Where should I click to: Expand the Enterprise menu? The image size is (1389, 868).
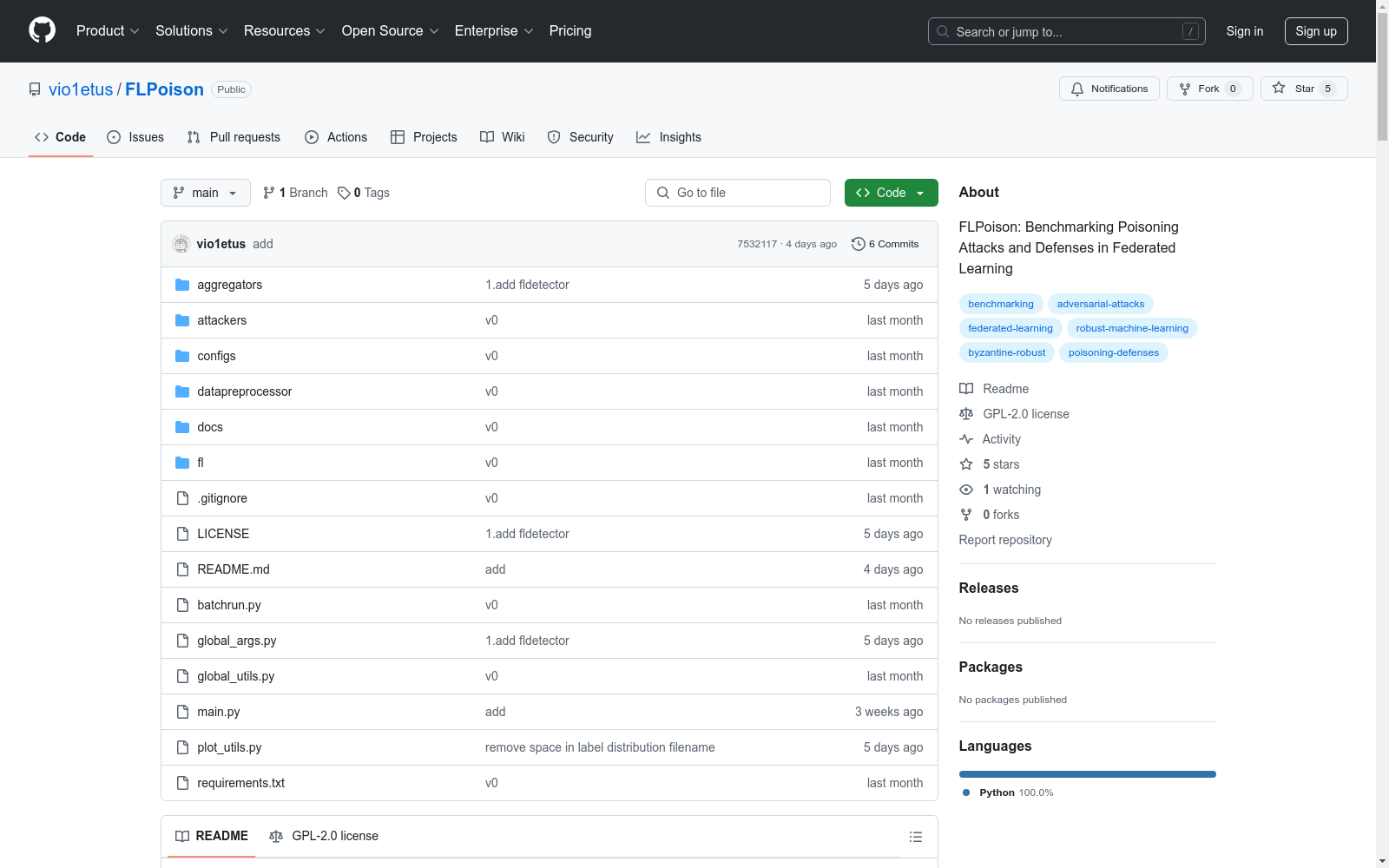point(494,31)
